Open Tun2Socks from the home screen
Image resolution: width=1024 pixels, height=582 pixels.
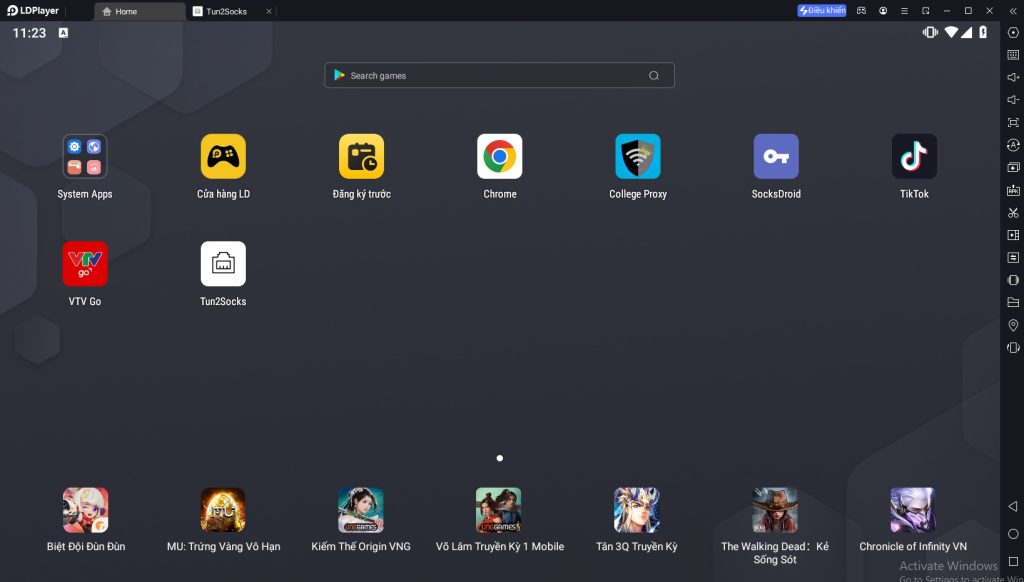(x=223, y=264)
